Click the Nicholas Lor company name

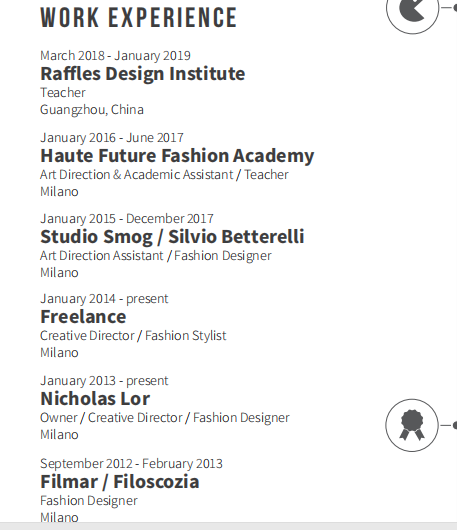point(95,399)
